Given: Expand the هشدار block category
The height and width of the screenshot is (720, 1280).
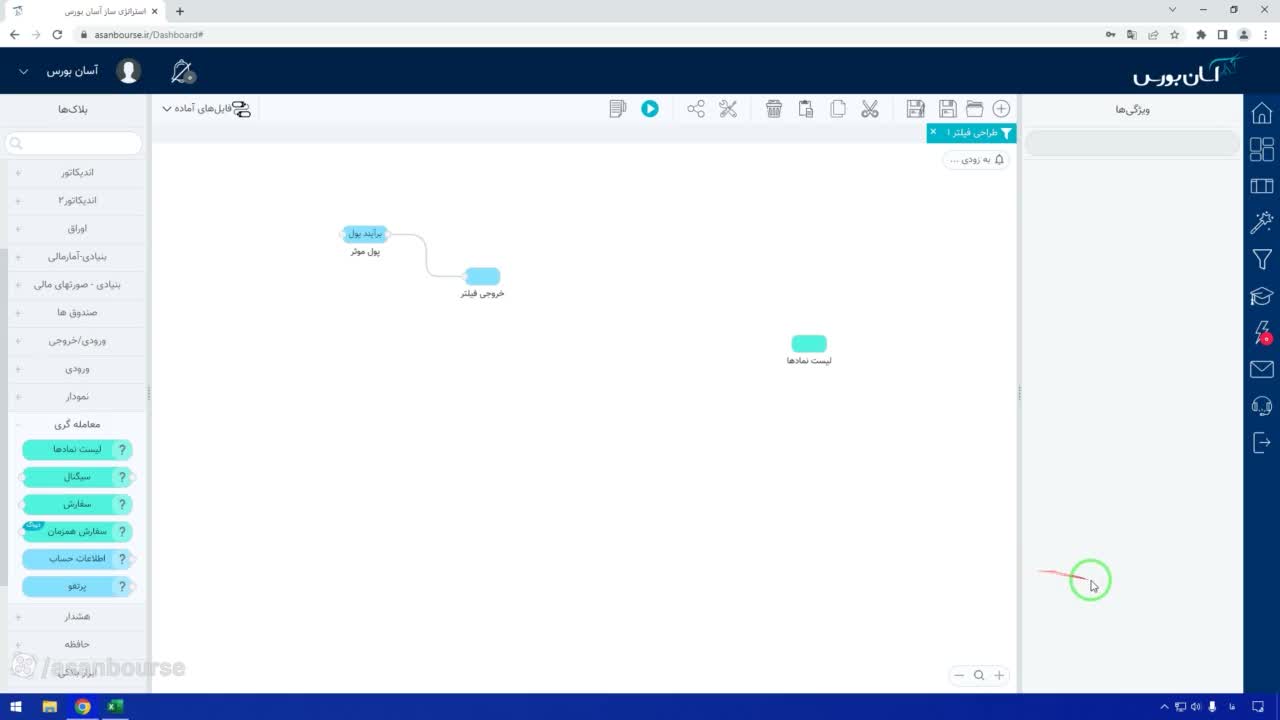Looking at the screenshot, I should (77, 616).
